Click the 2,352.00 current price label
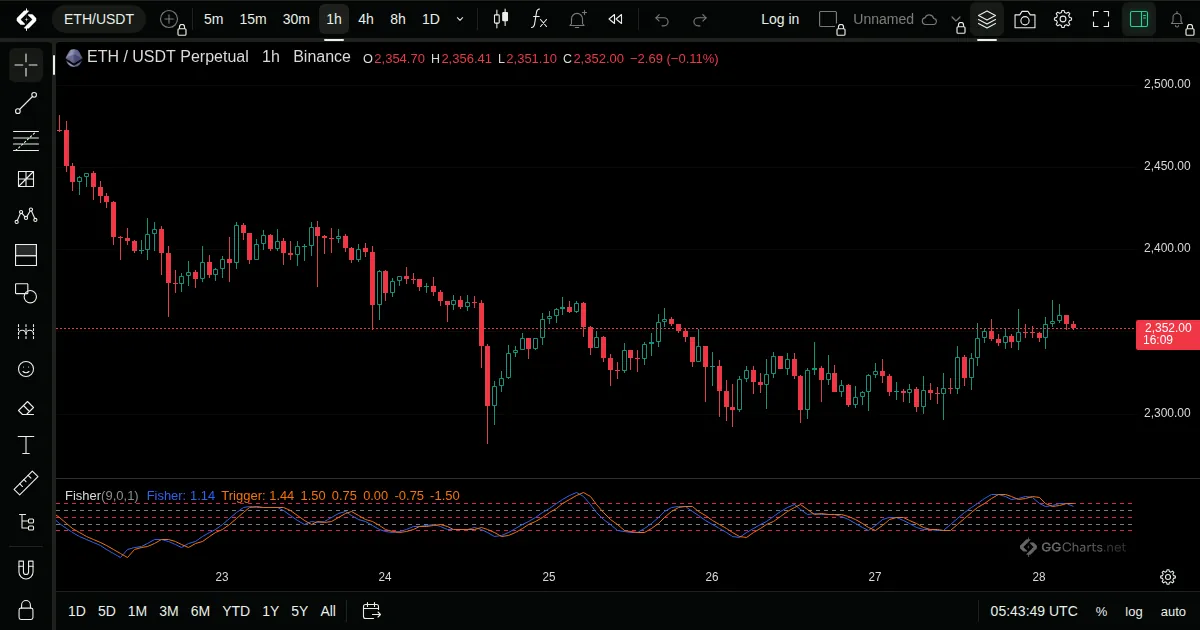 click(1167, 334)
